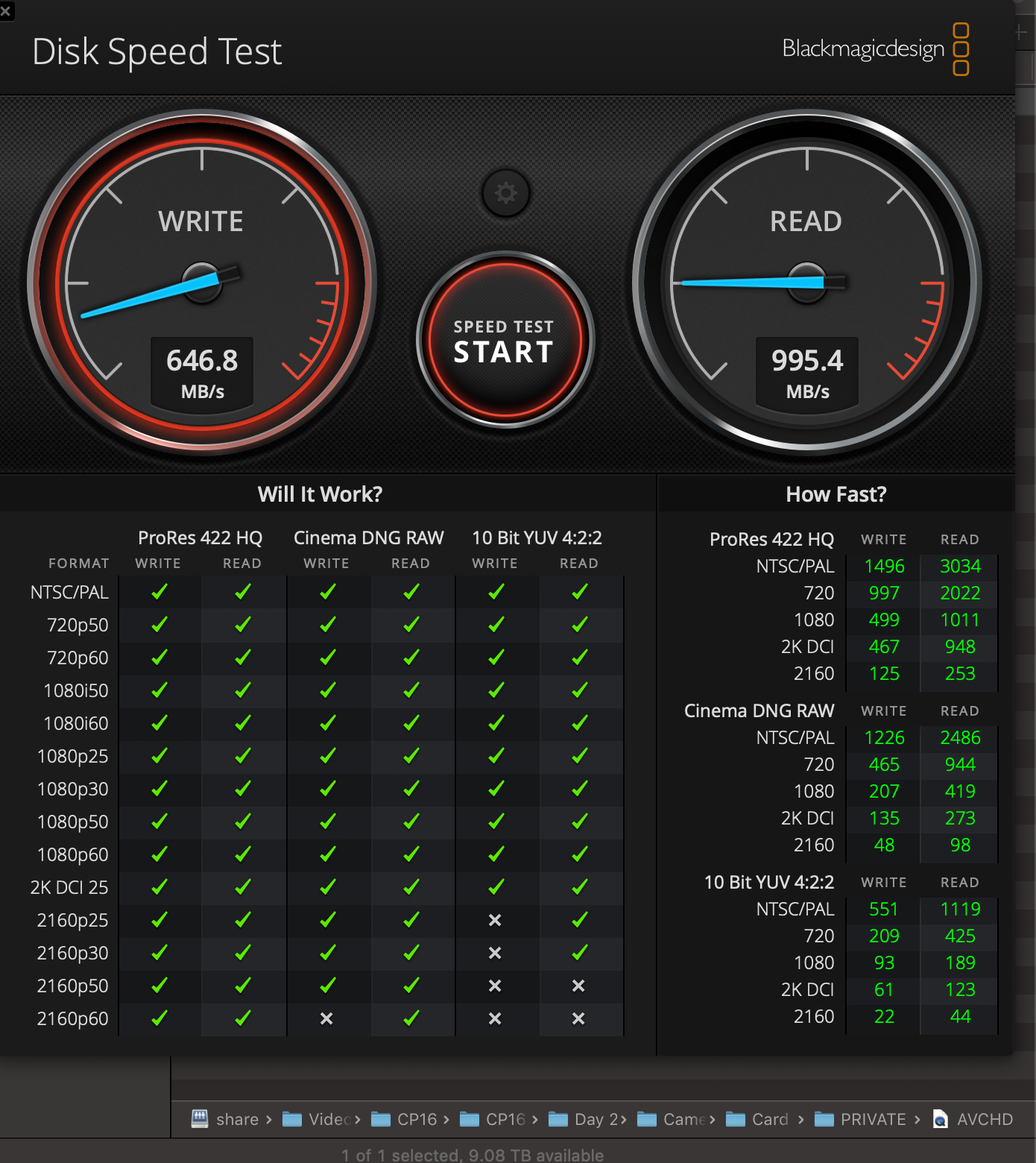
Task: Click the 253 ProRes 2160 read value
Action: pyautogui.click(x=960, y=674)
